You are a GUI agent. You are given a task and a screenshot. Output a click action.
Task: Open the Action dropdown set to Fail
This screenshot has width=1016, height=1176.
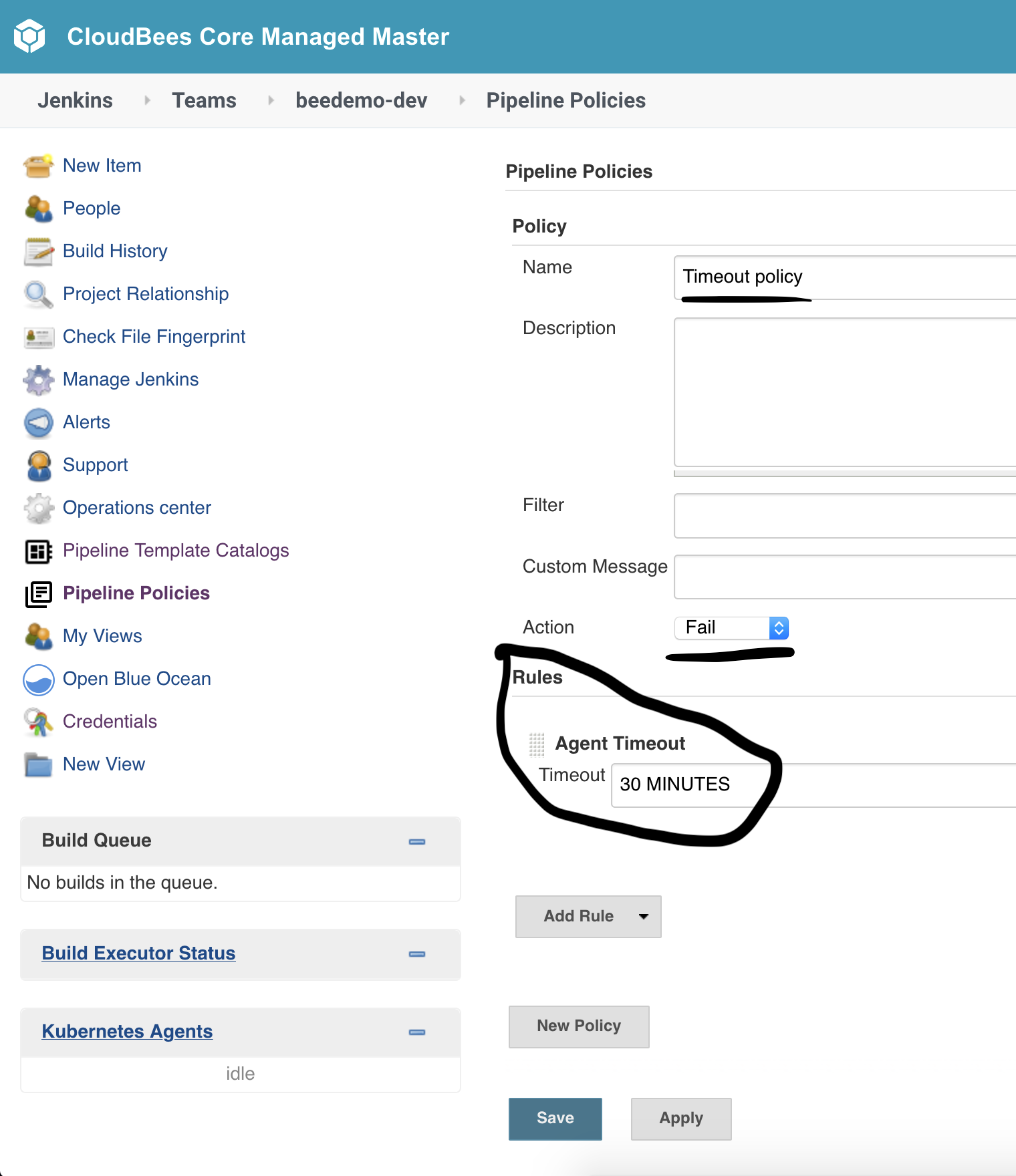(x=732, y=627)
